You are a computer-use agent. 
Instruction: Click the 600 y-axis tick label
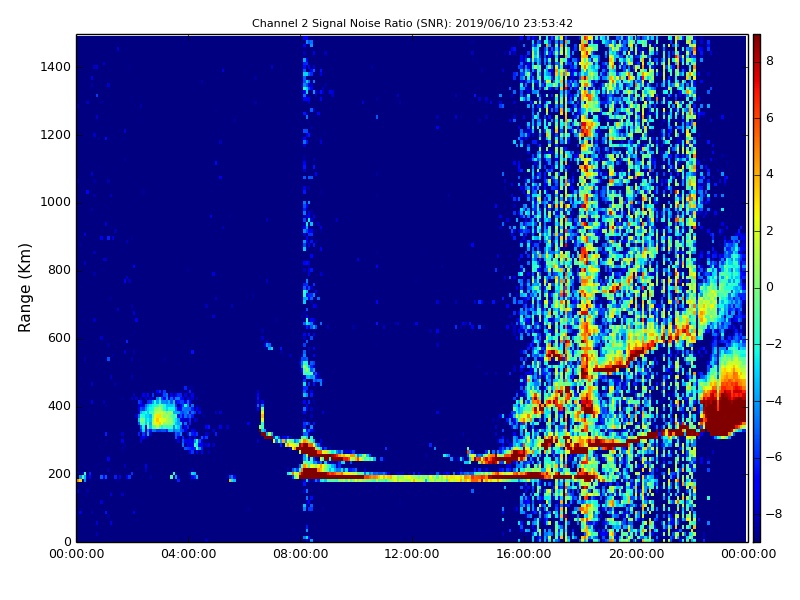(59, 338)
